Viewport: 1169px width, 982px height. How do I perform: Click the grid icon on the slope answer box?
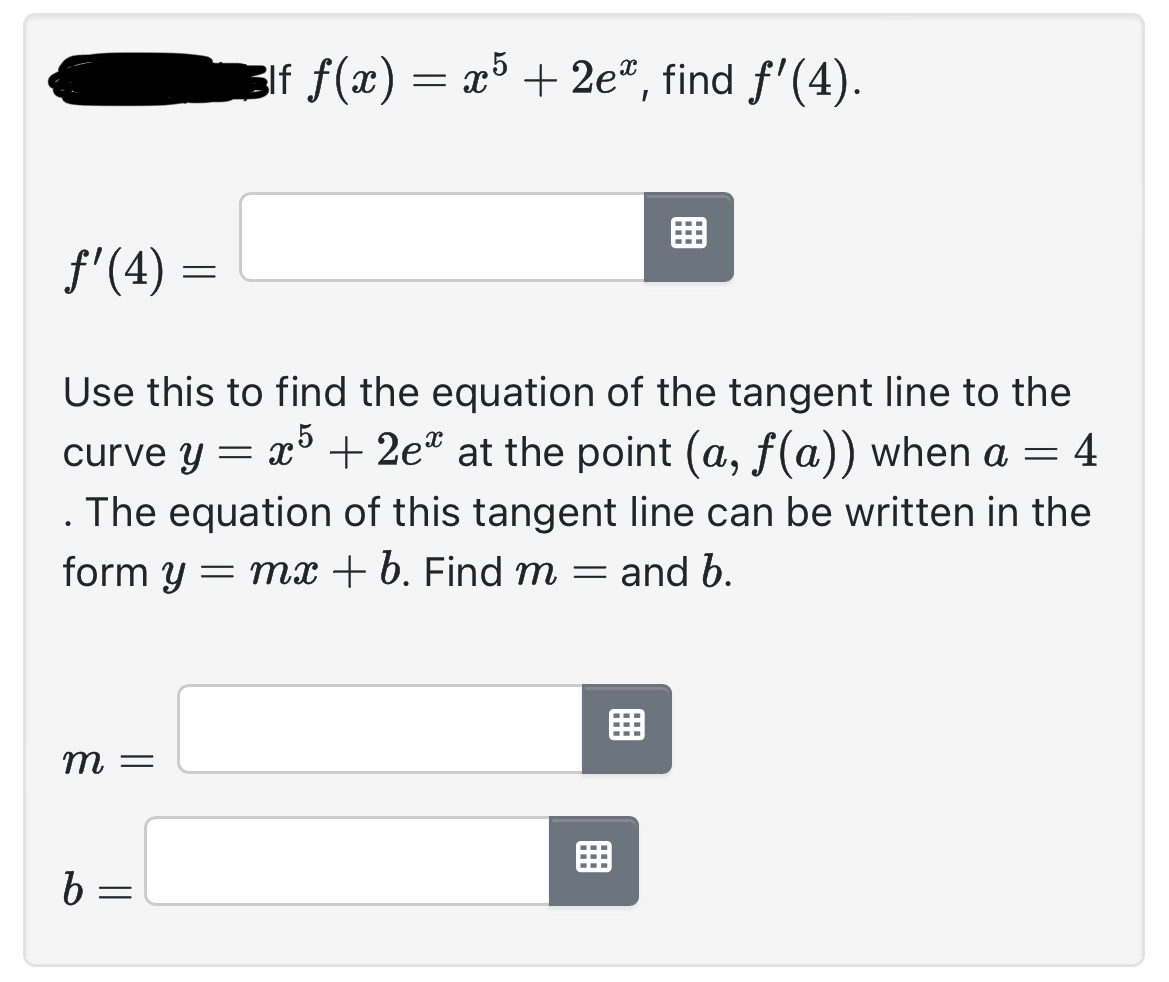[x=627, y=728]
